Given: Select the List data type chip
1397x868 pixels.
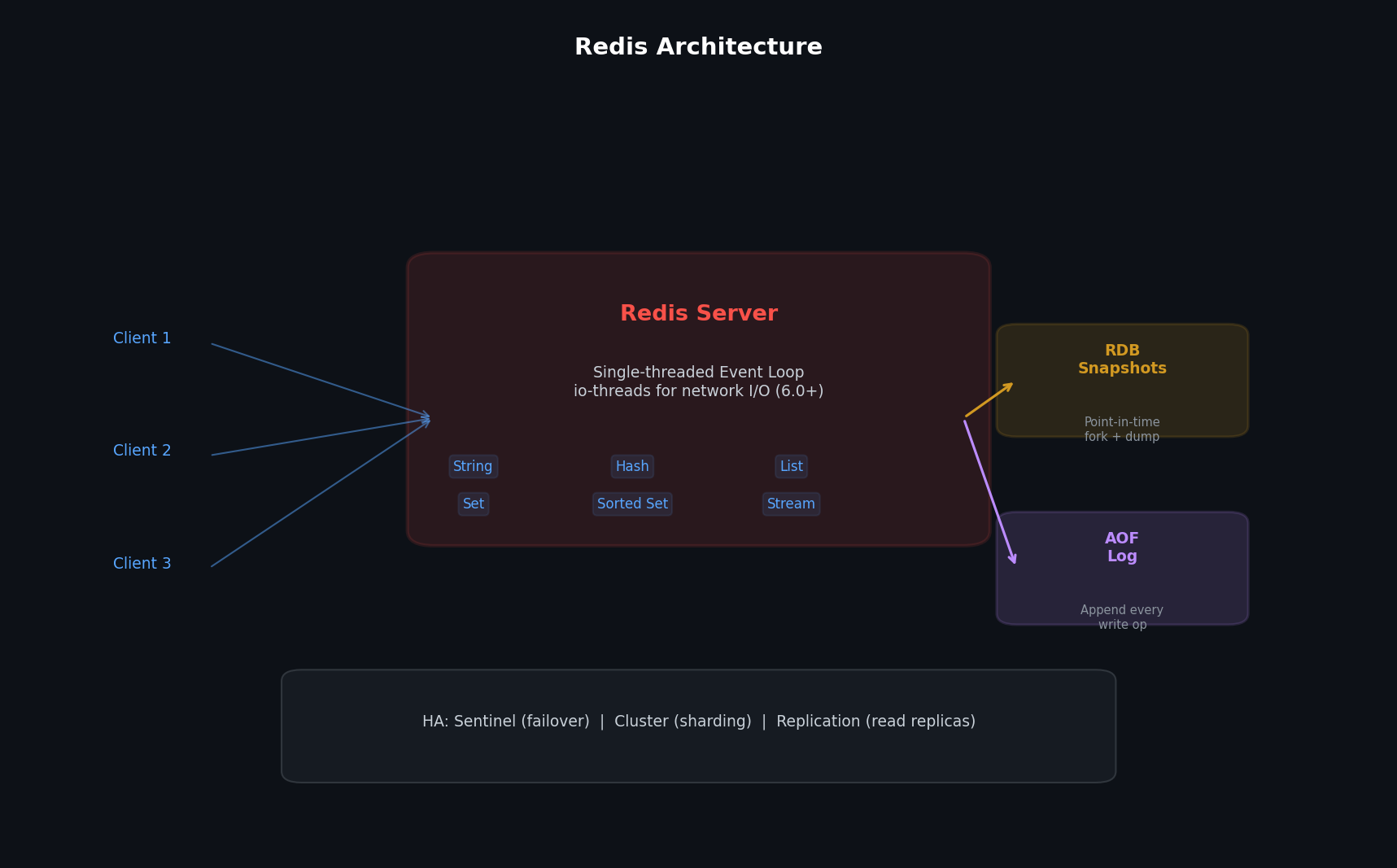Looking at the screenshot, I should click(x=791, y=466).
